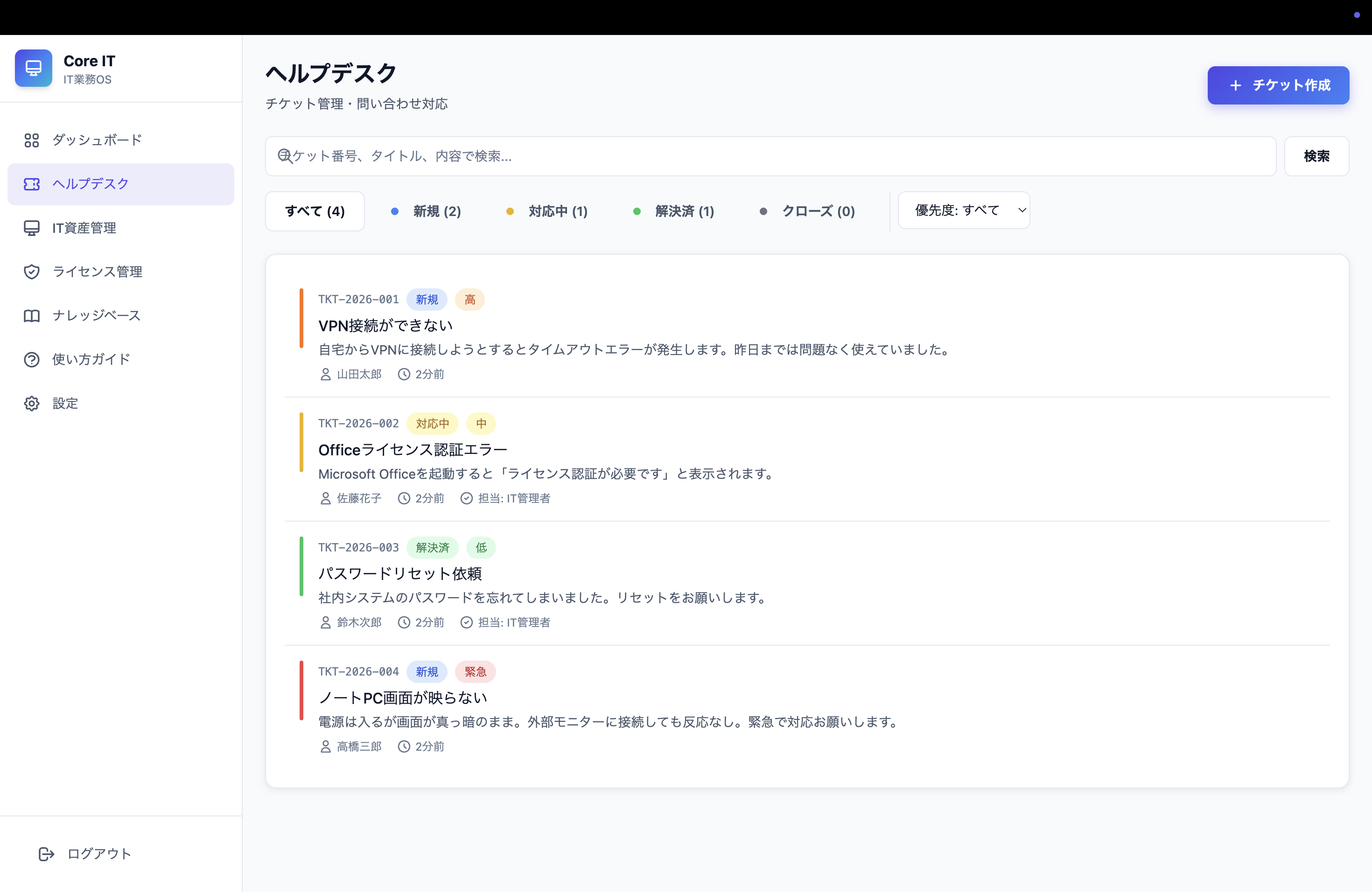The image size is (1372, 892).
Task: Click the search magnifier icon
Action: [285, 156]
